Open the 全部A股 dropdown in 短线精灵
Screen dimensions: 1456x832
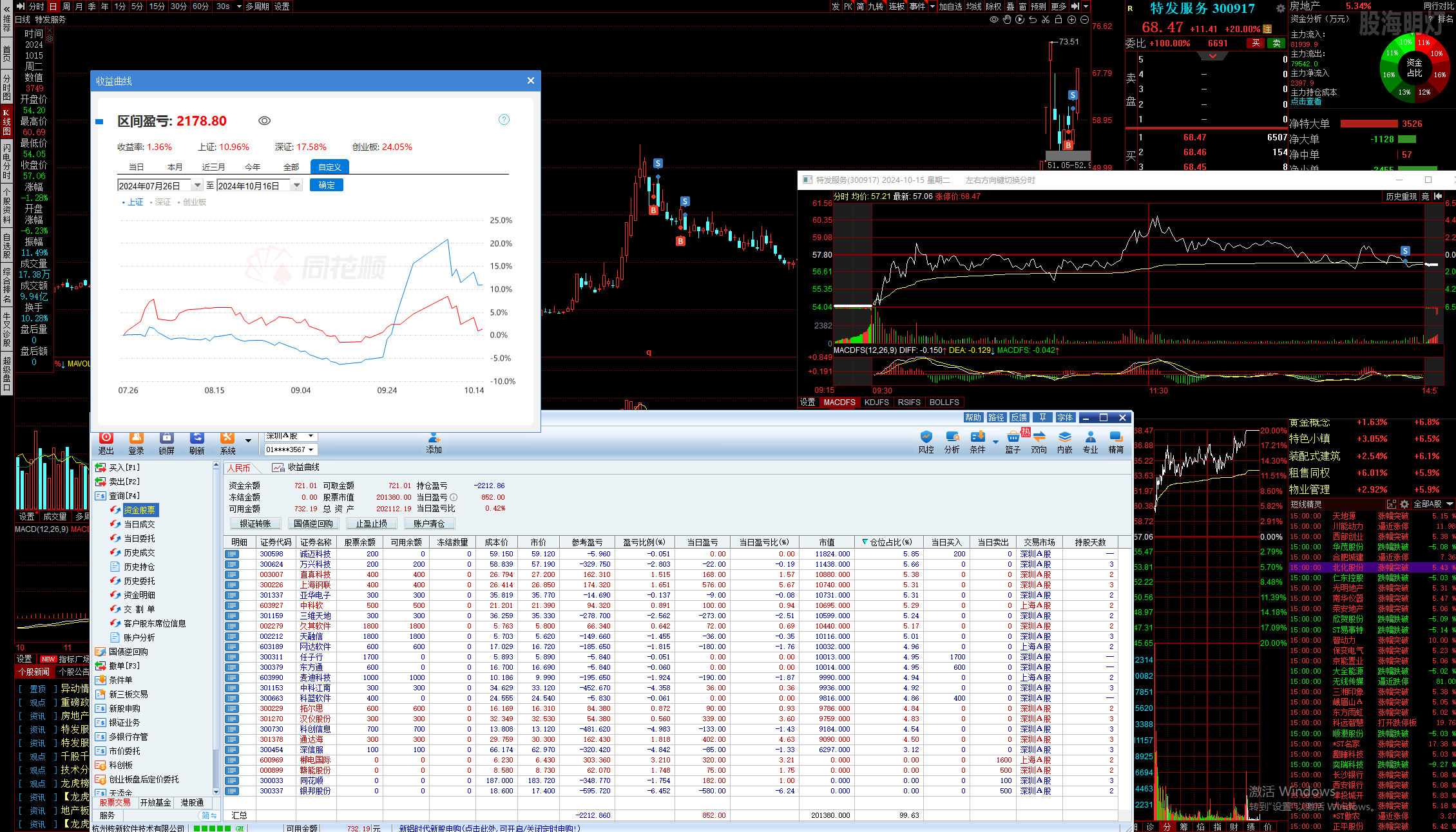(x=1450, y=504)
